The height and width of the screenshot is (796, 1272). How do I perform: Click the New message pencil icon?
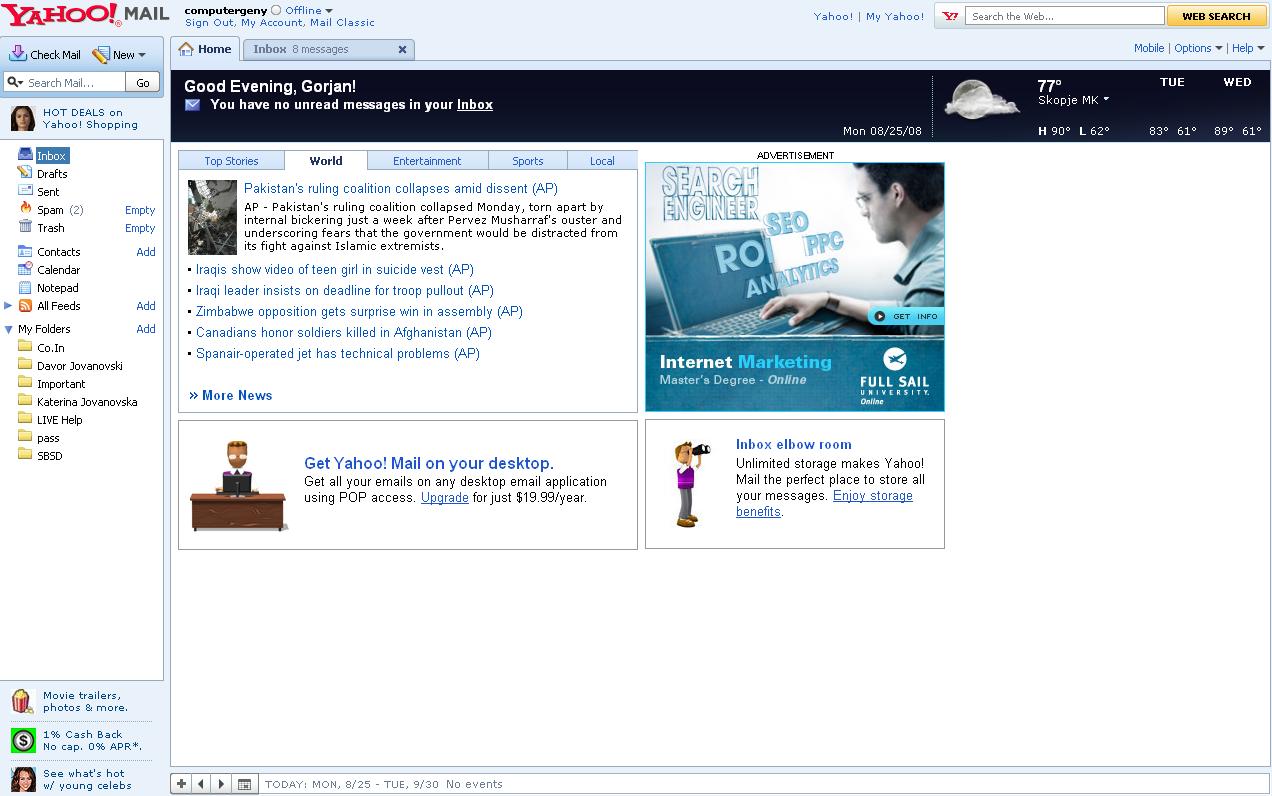100,55
